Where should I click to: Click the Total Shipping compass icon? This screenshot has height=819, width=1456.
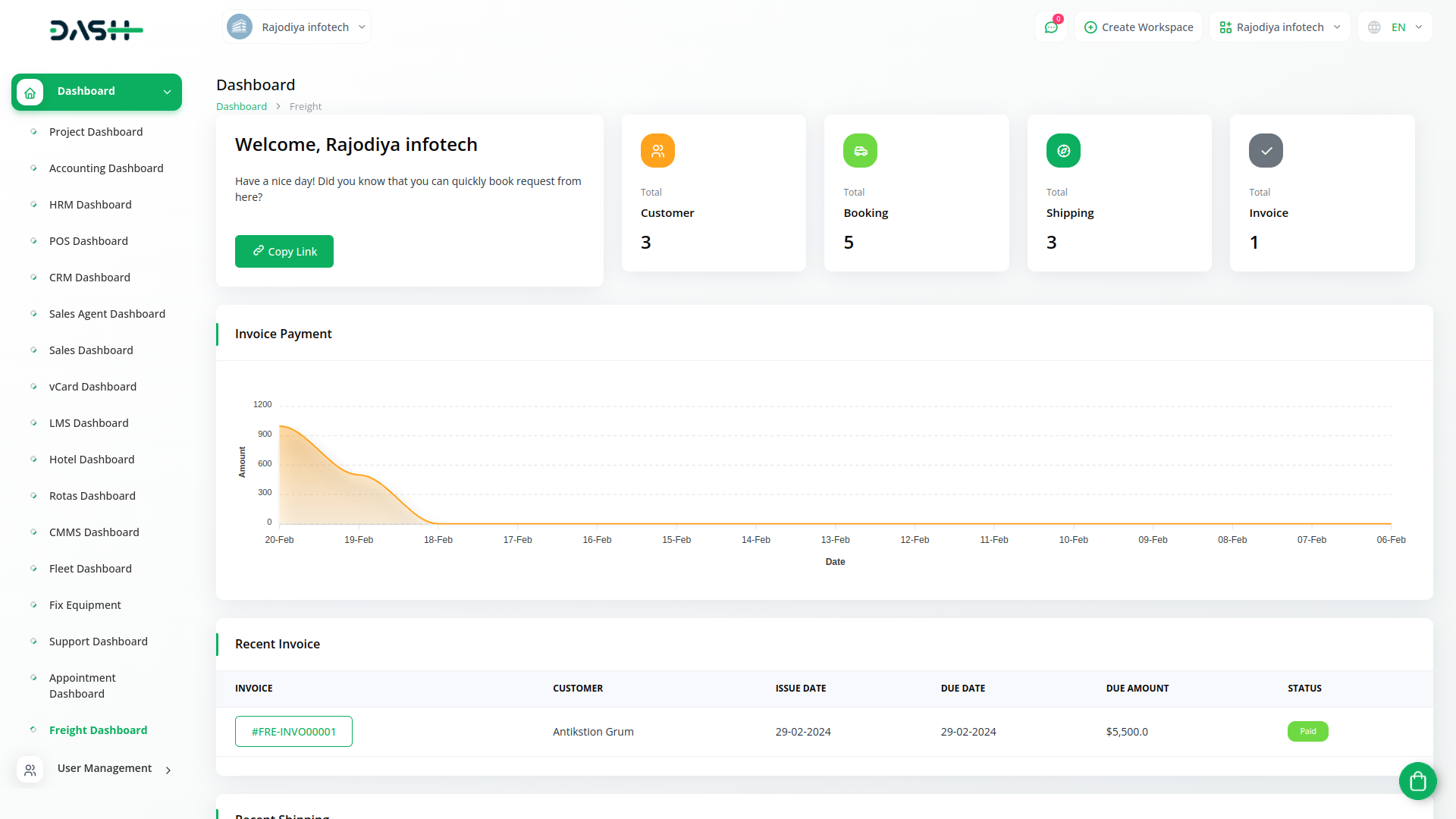1063,151
